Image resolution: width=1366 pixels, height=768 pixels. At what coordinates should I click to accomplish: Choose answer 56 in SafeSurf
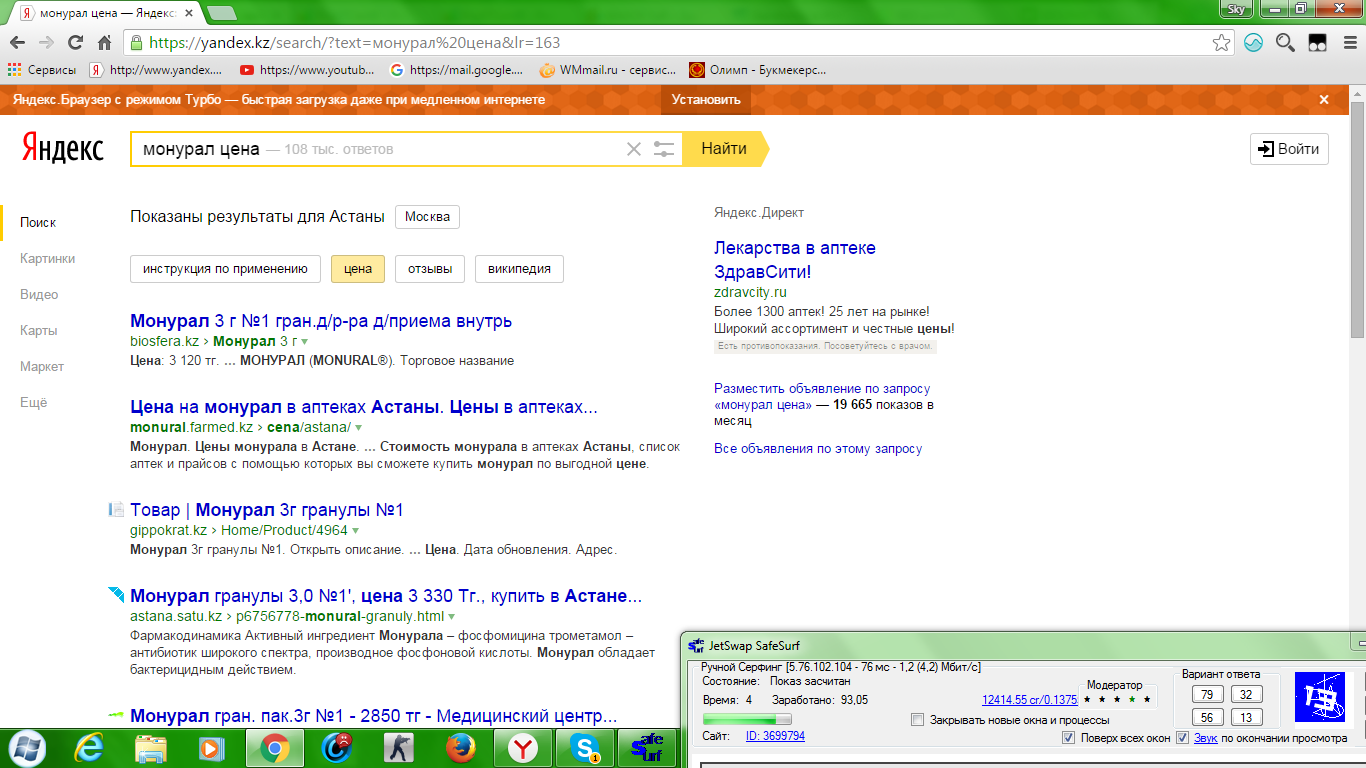click(x=1207, y=717)
